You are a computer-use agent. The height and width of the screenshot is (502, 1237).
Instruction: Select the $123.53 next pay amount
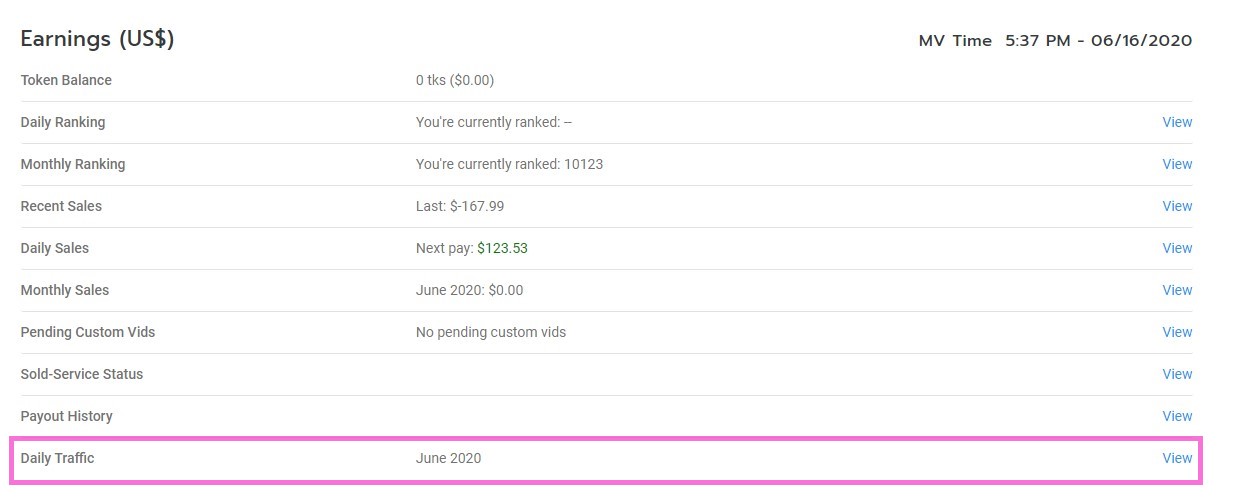[x=502, y=248]
